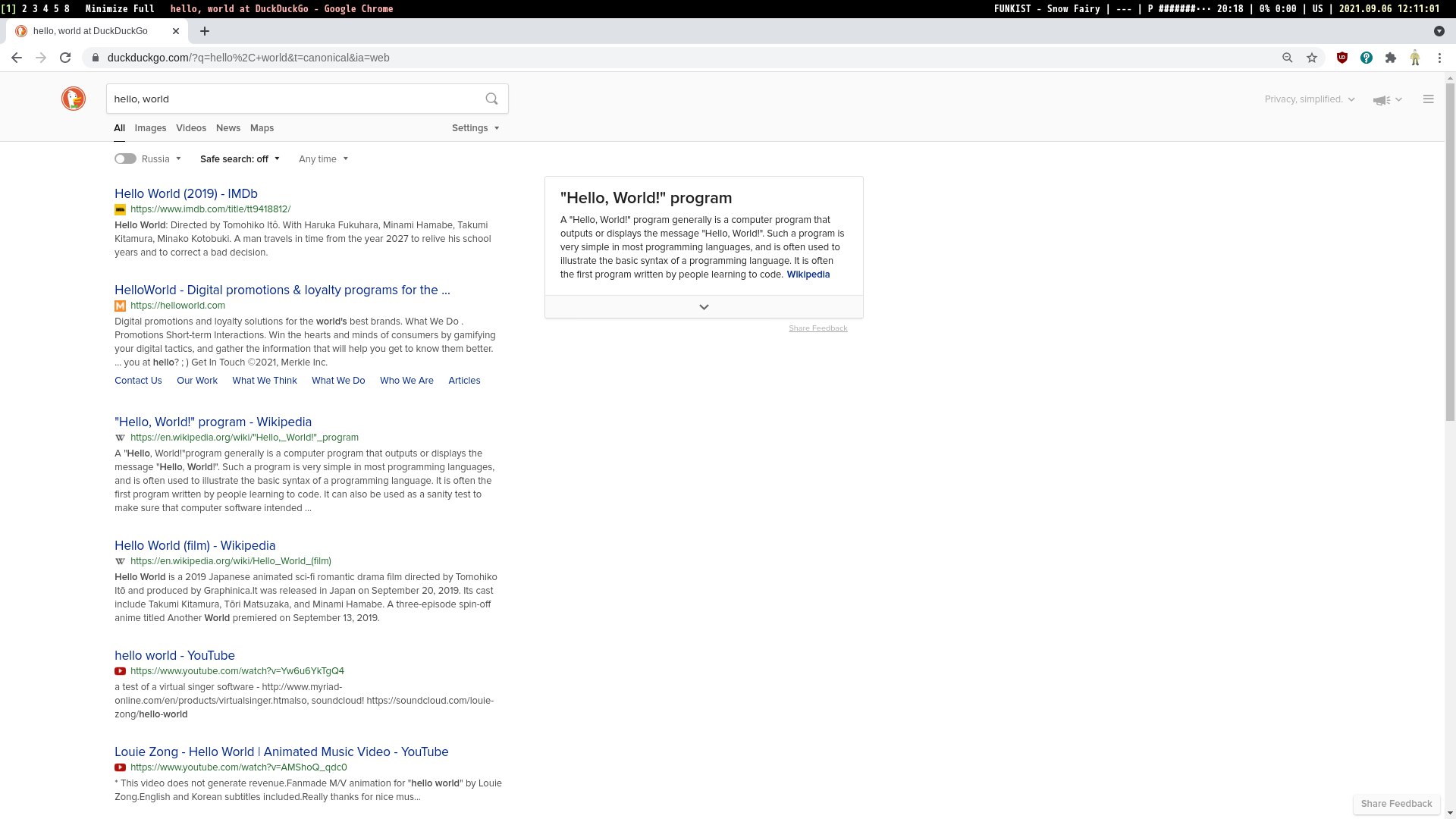Click Share Feedback under the info box

tap(818, 328)
